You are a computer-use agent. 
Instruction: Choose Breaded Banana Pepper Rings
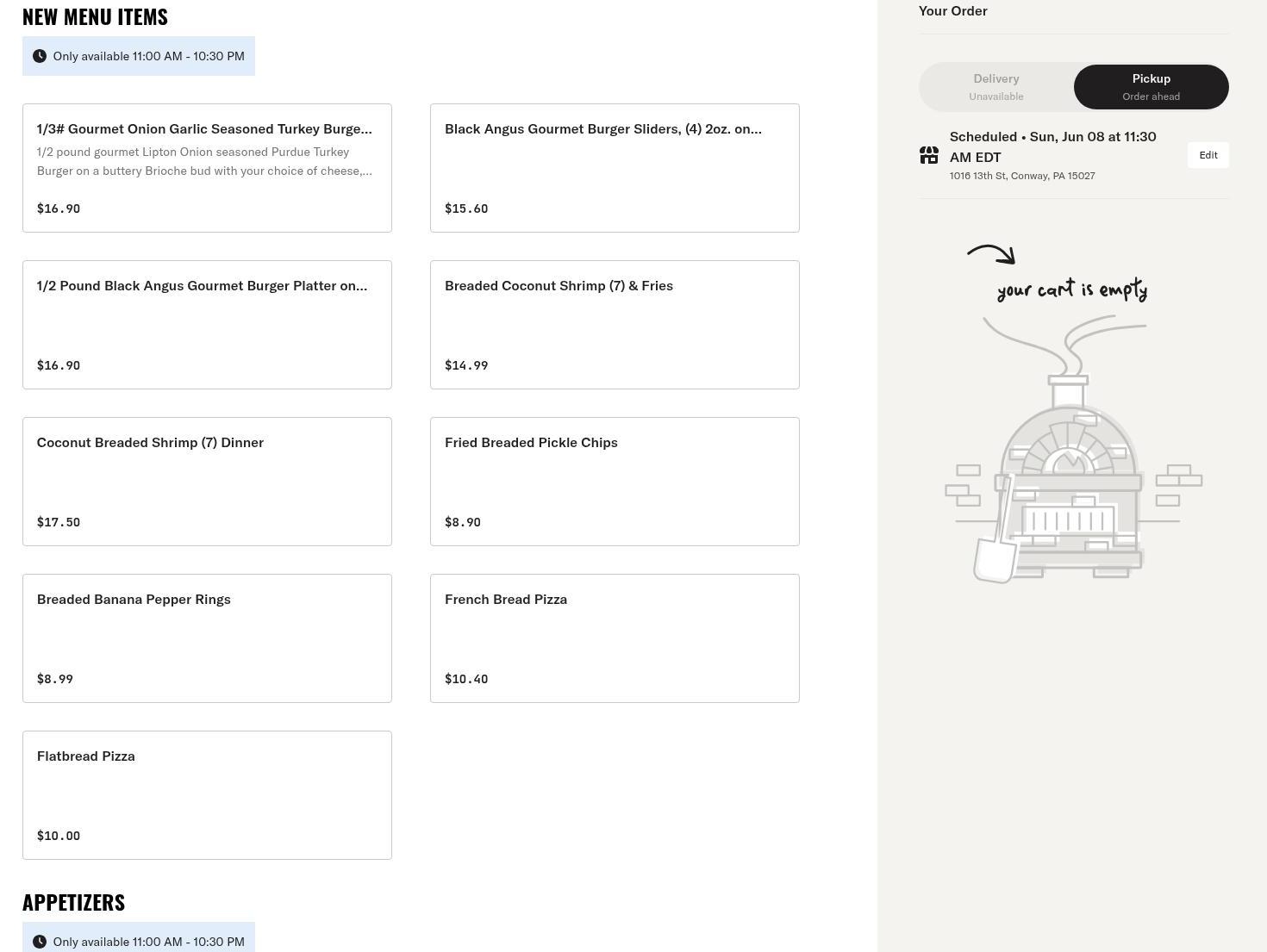click(207, 638)
